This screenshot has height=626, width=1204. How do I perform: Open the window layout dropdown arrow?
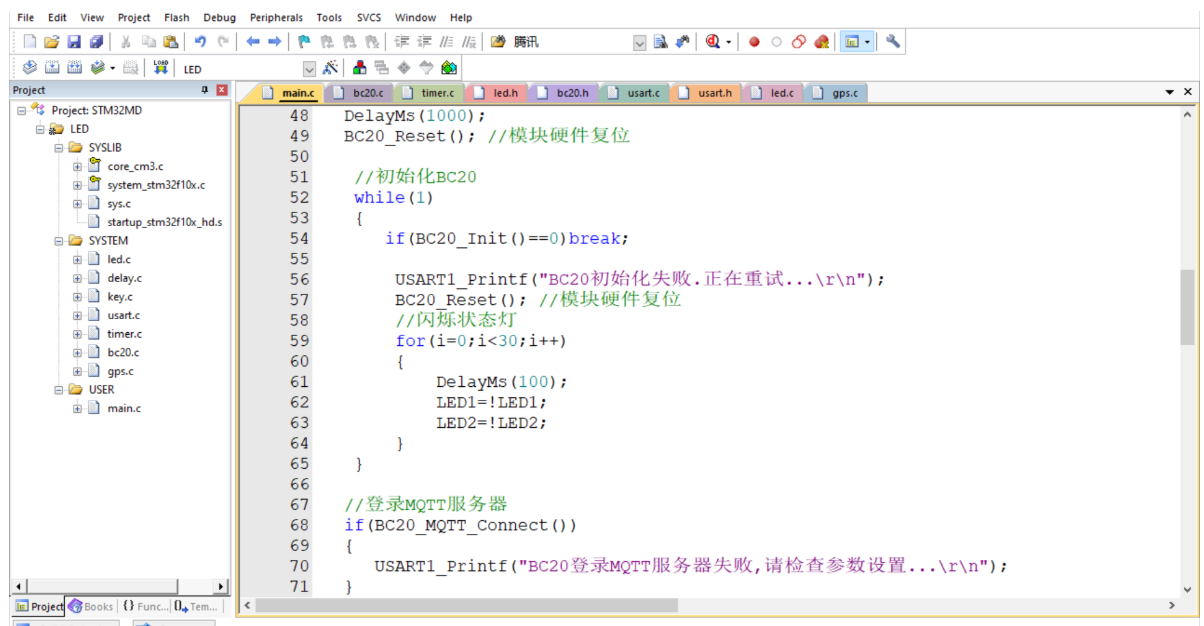[868, 42]
